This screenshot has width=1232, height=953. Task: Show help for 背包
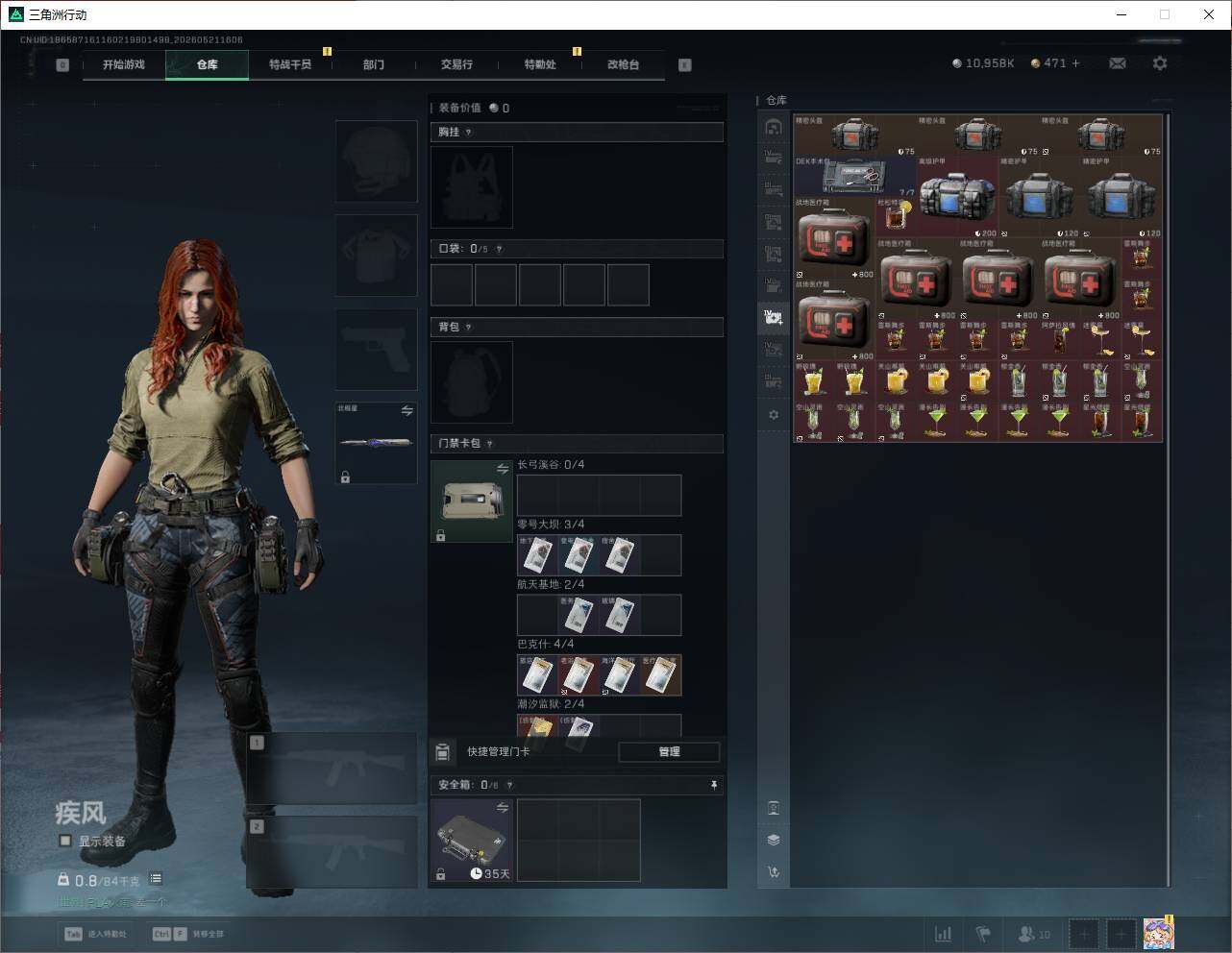click(469, 328)
